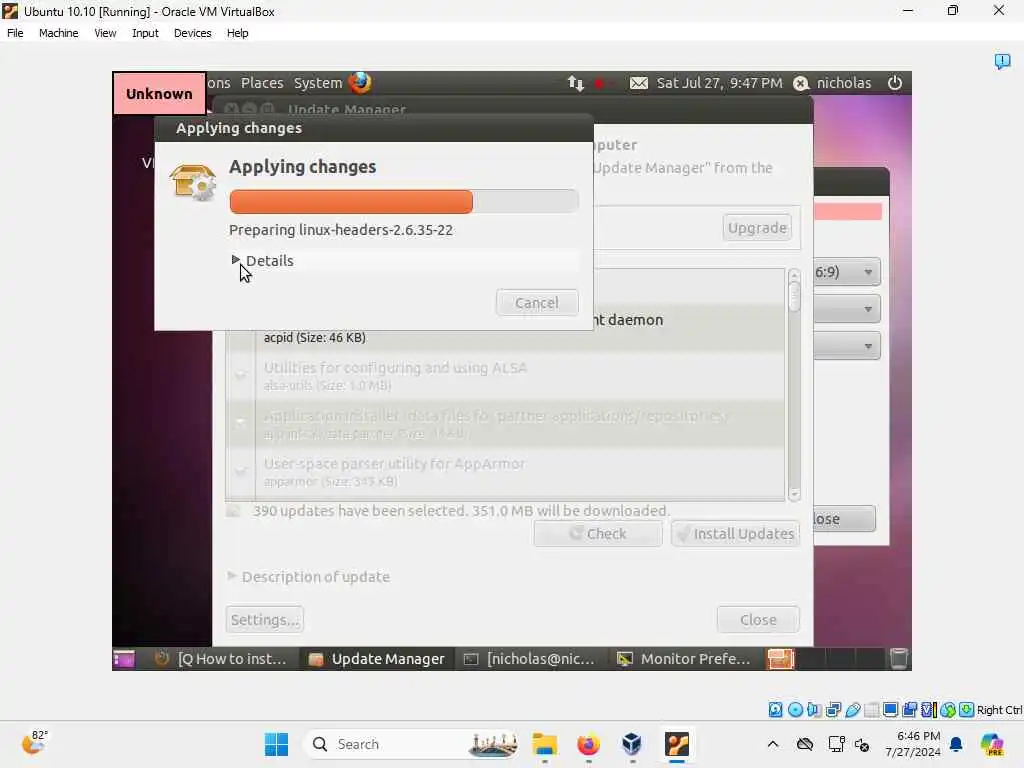This screenshot has height=768, width=1024.
Task: Click the orange workspace switcher icon
Action: (780, 659)
